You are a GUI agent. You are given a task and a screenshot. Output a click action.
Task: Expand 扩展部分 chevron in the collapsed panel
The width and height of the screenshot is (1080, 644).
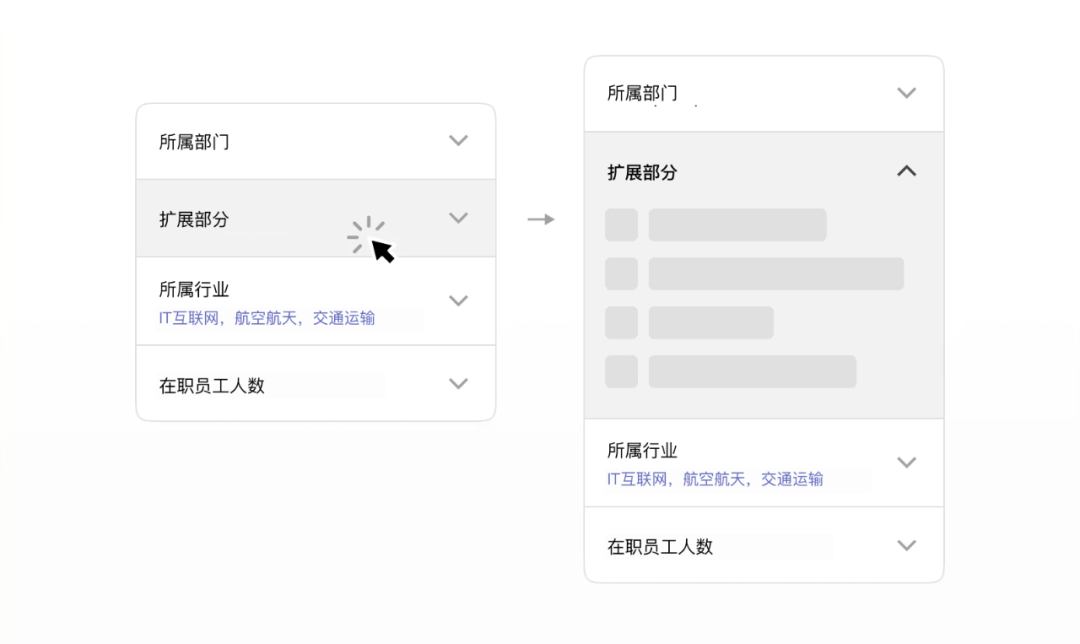coord(458,218)
